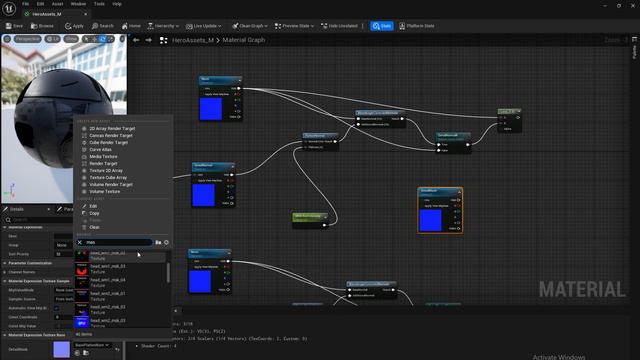Click the Details panel search field
The height and width of the screenshot is (360, 640).
(40, 220)
